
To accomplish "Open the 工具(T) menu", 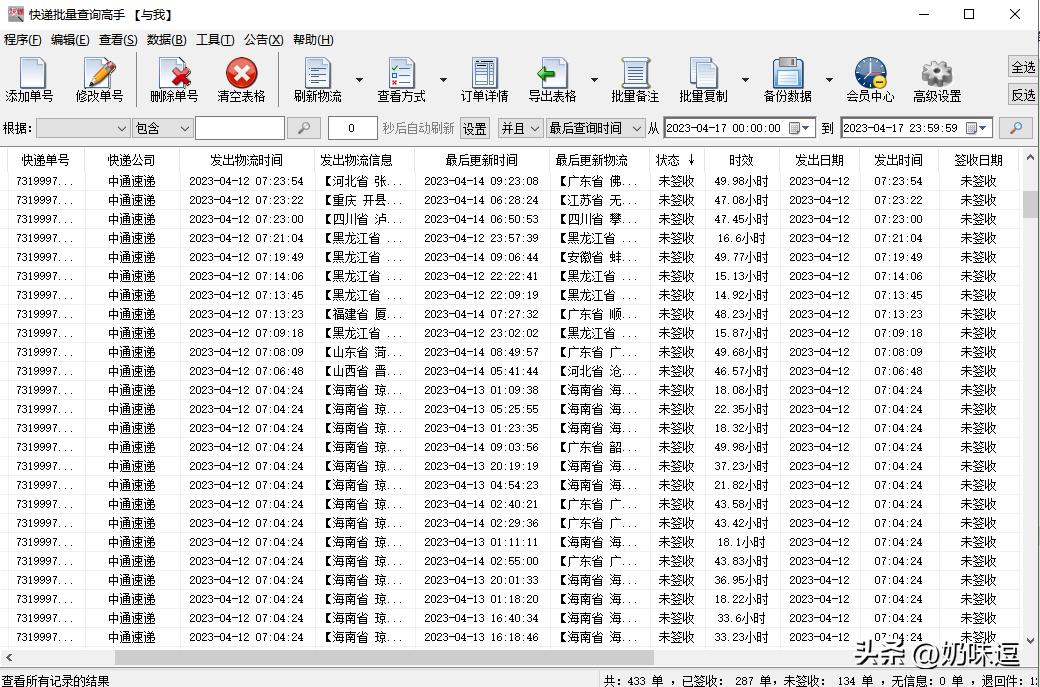I will 214,39.
